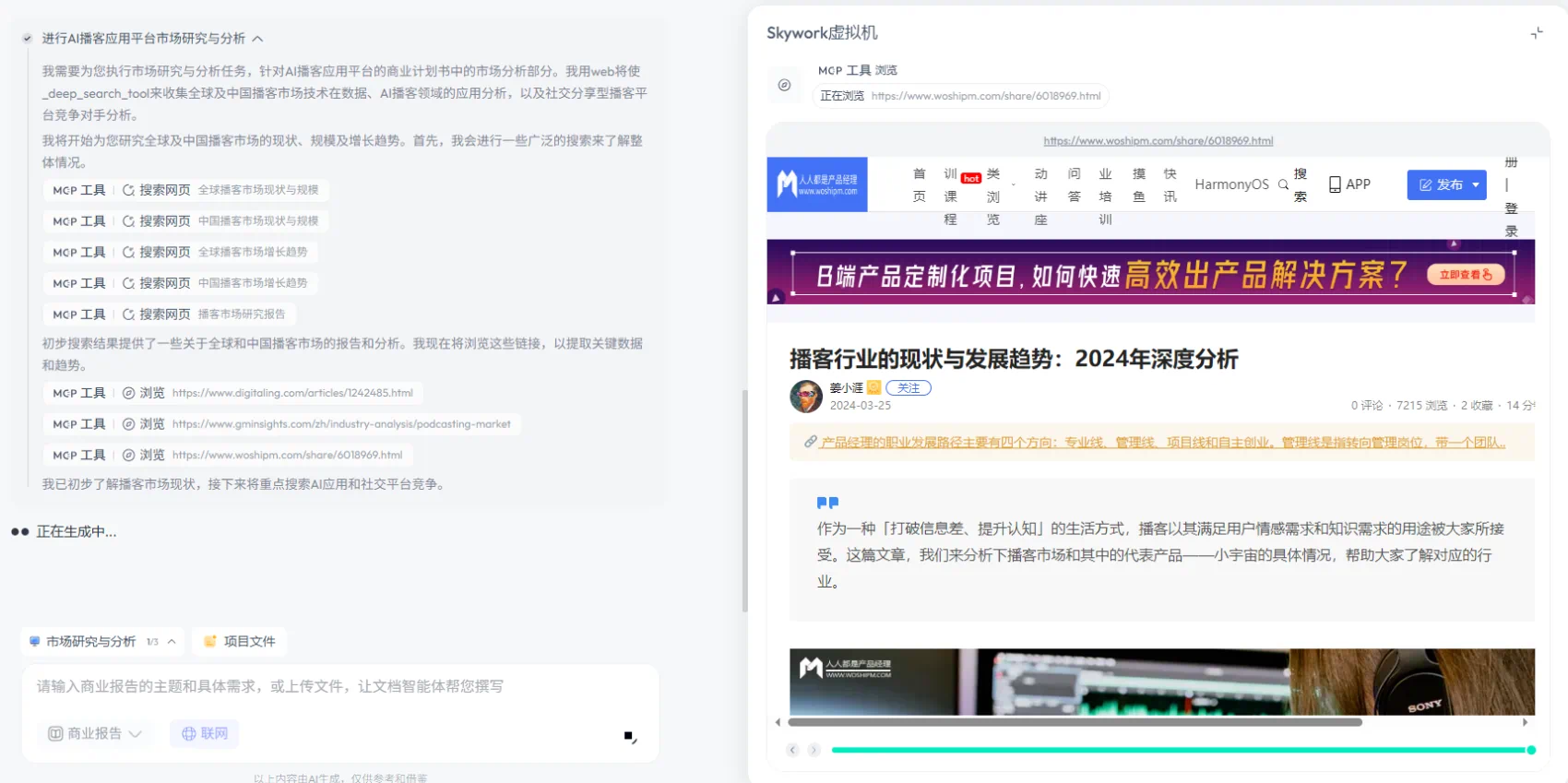Click the right arrow of horizontal scrollbar

pyautogui.click(x=1525, y=722)
